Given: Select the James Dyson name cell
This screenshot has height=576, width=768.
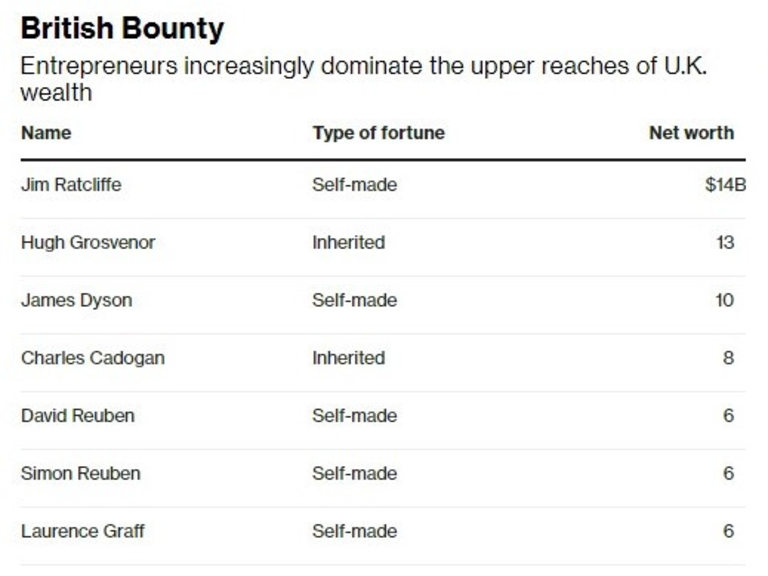Looking at the screenshot, I should coord(76,301).
